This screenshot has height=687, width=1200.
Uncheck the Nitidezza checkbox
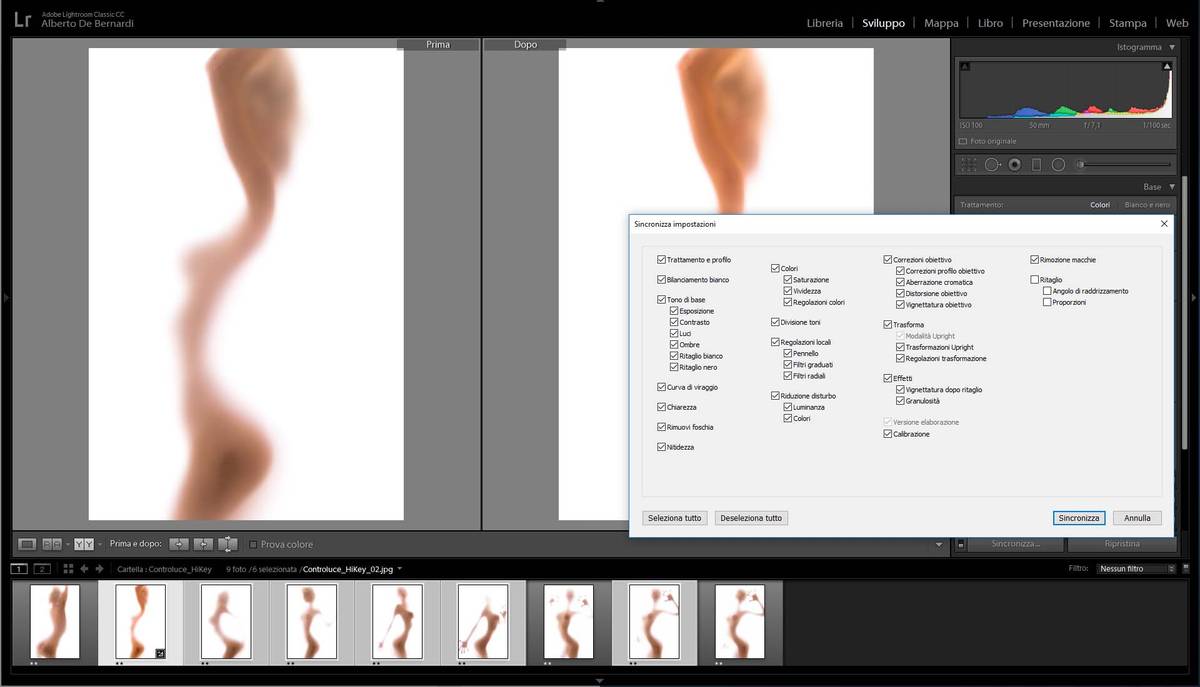coord(661,447)
